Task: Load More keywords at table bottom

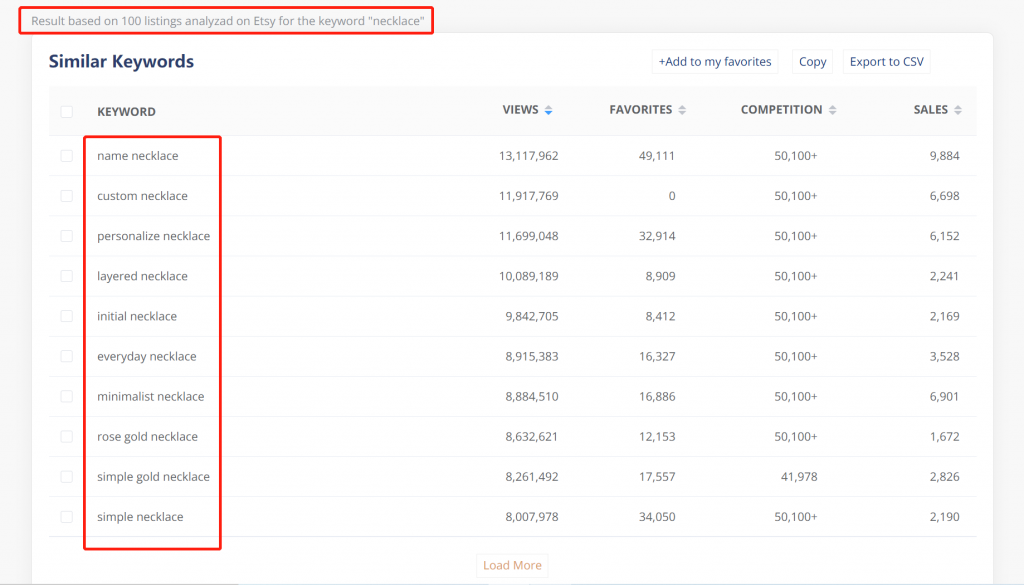Action: pos(512,565)
